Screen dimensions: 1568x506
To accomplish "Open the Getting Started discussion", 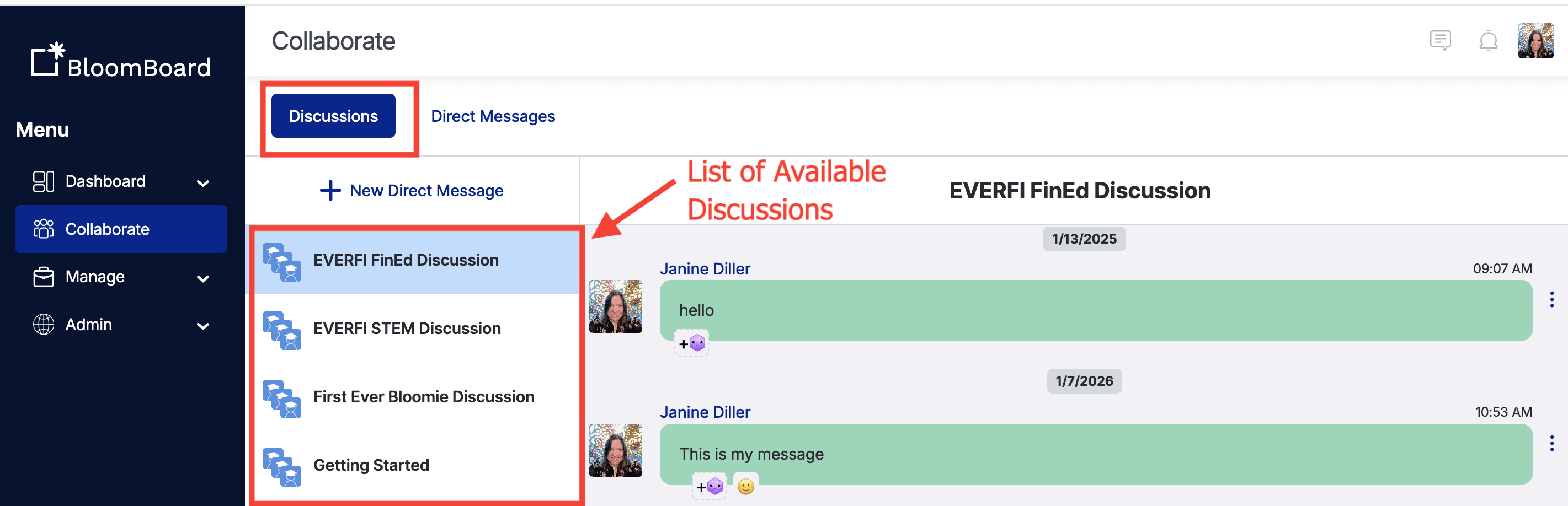I will pos(417,465).
